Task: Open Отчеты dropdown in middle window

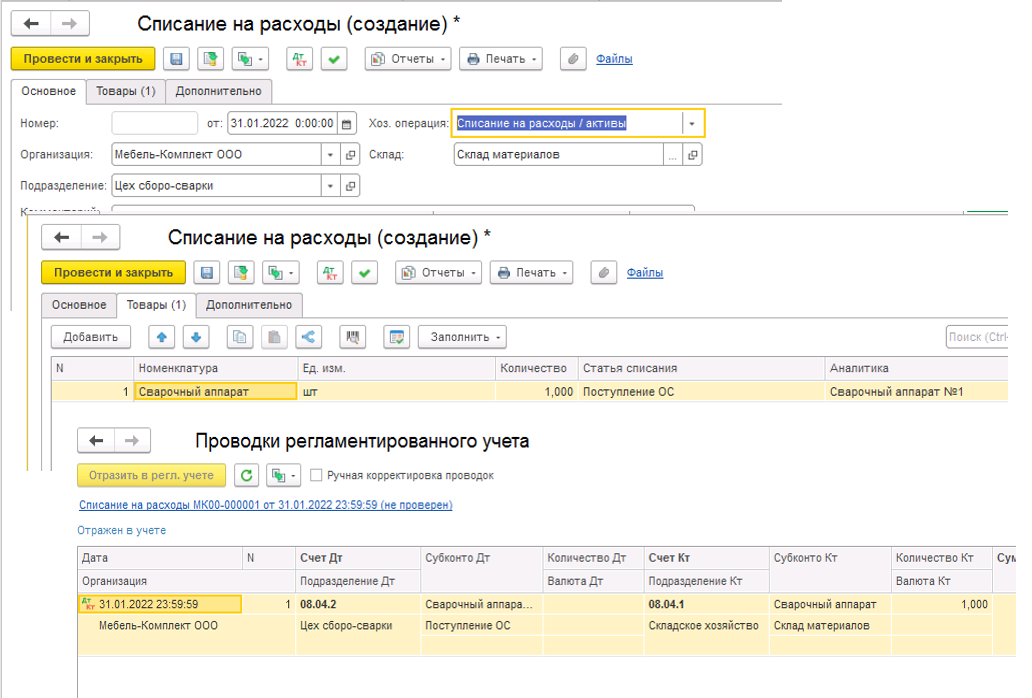Action: click(x=438, y=272)
